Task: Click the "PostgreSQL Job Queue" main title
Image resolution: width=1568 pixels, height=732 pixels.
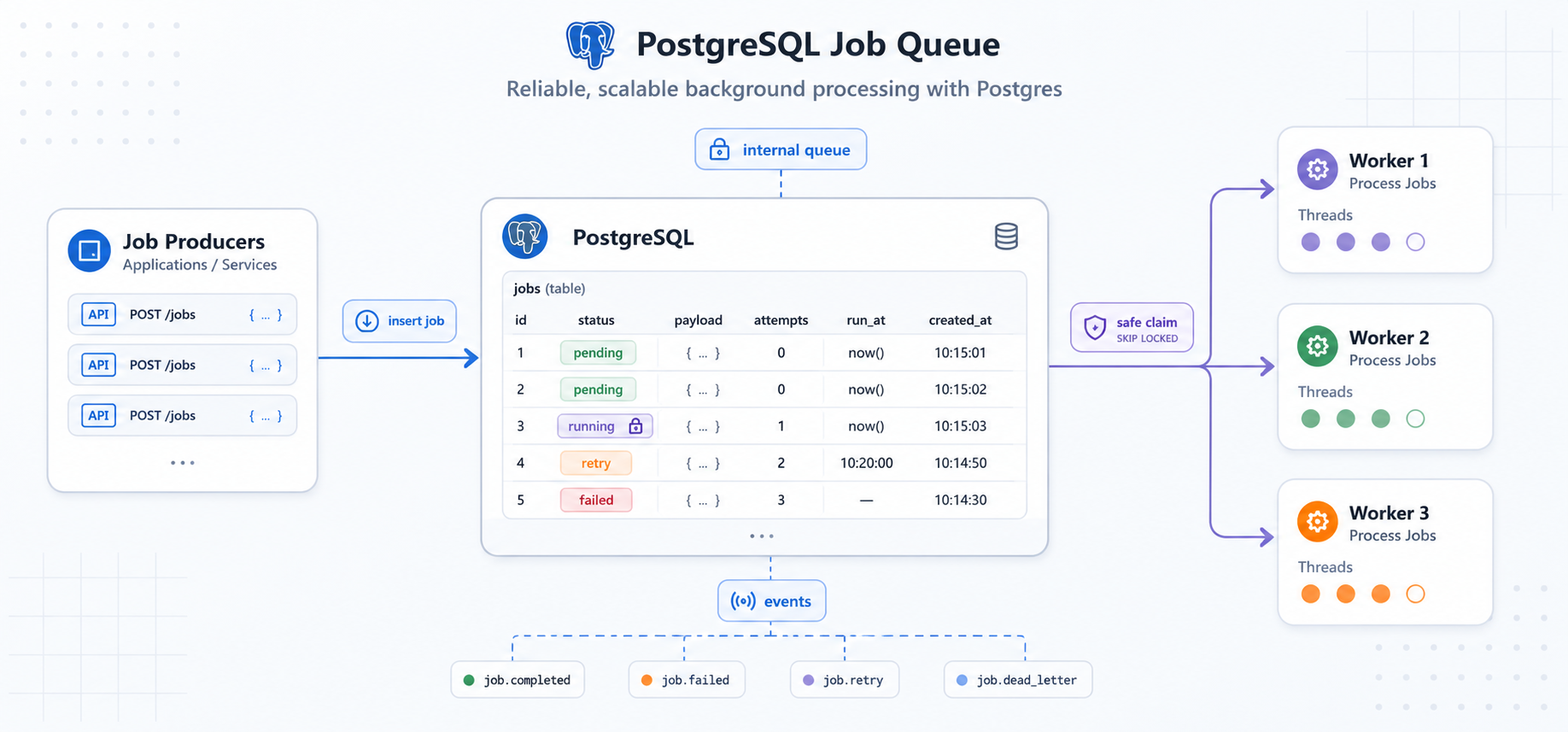Action: [x=818, y=44]
